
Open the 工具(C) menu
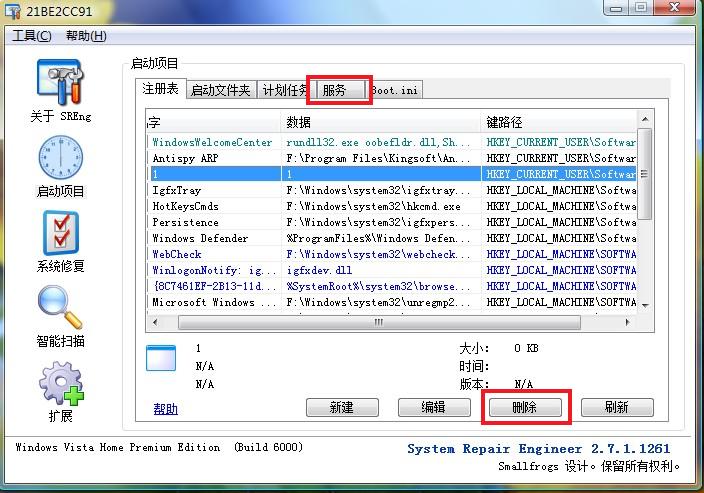[31, 35]
